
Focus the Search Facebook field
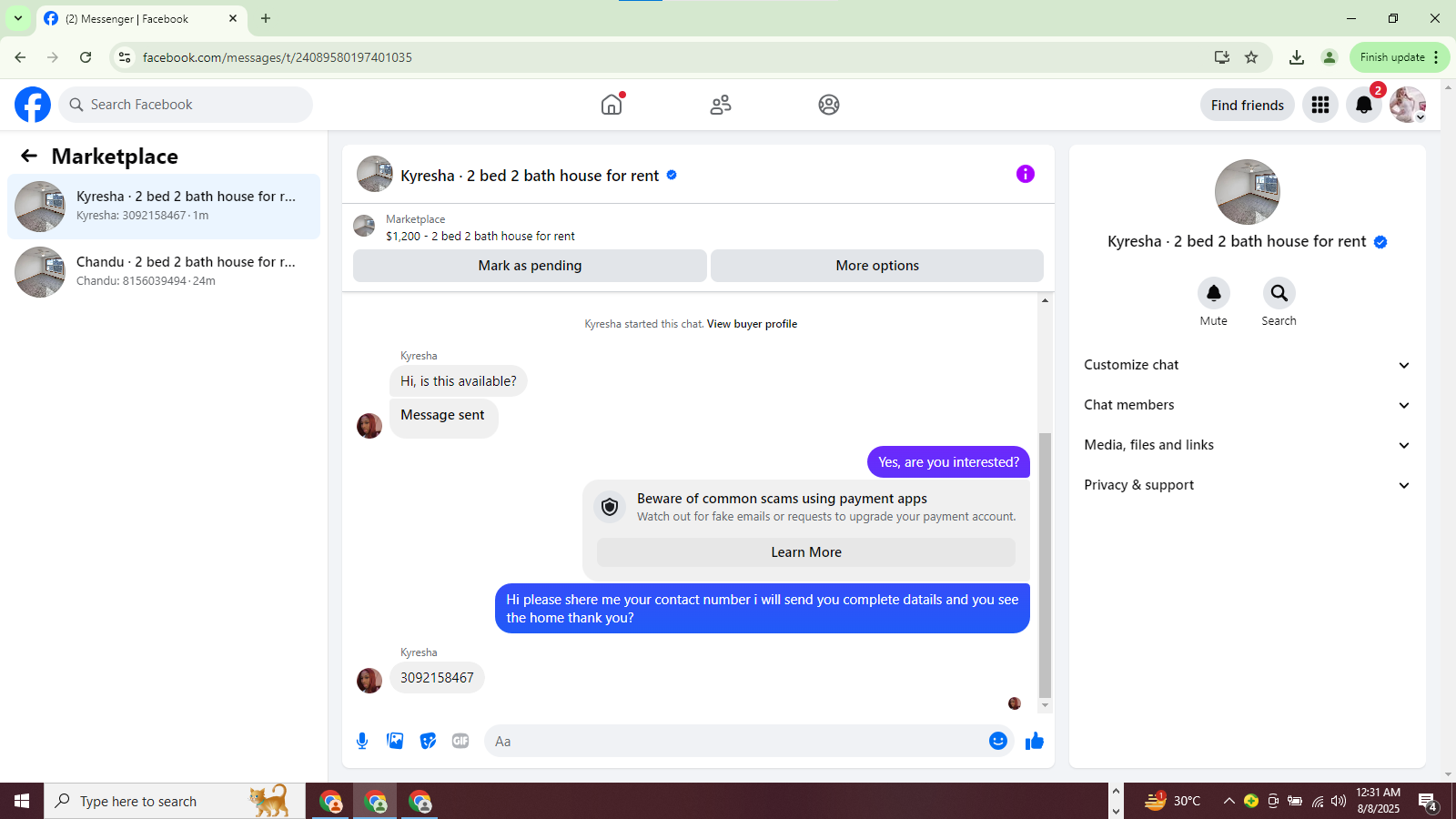coord(186,105)
